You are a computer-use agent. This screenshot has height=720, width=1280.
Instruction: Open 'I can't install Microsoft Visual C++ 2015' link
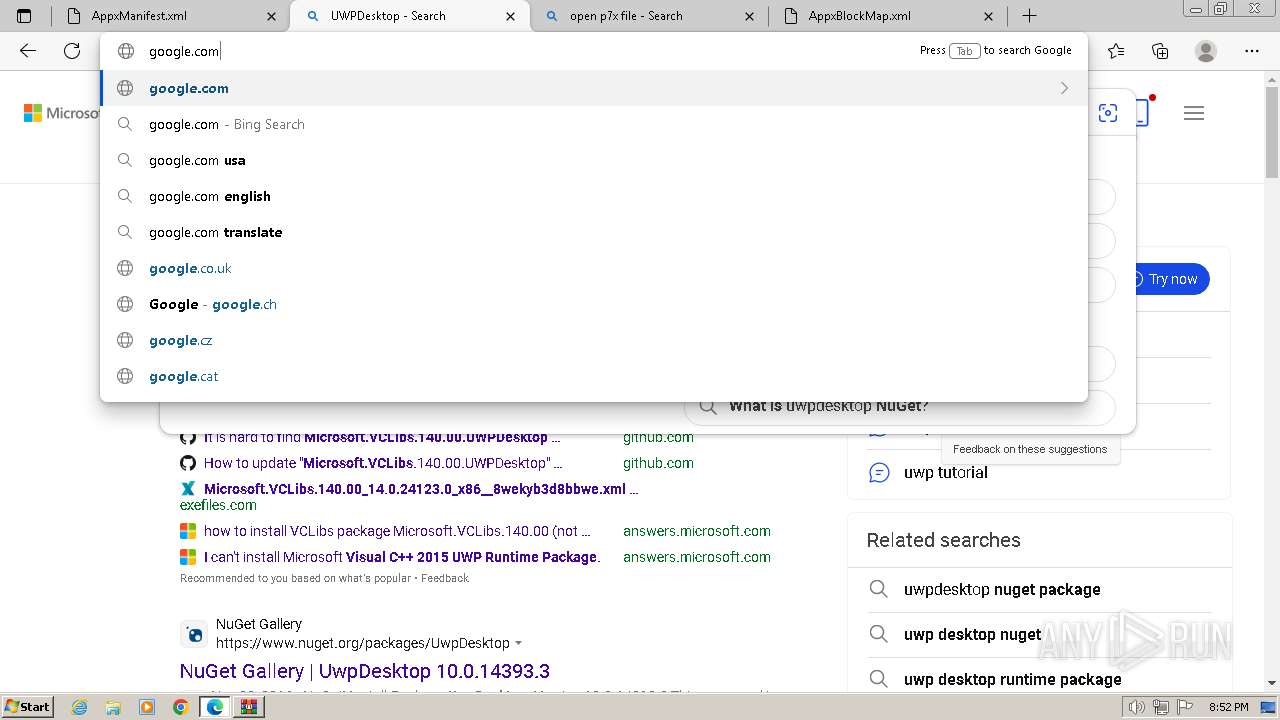(x=402, y=557)
